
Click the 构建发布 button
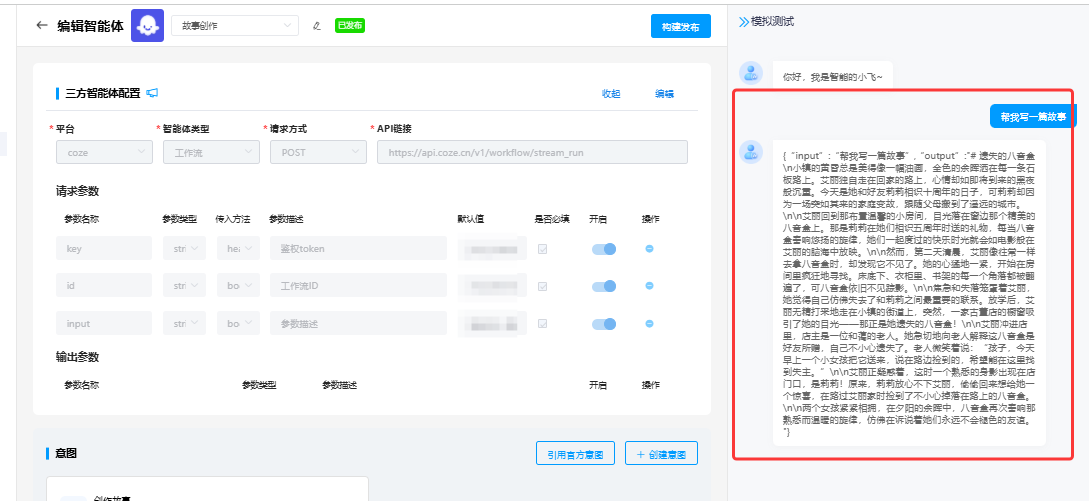680,26
